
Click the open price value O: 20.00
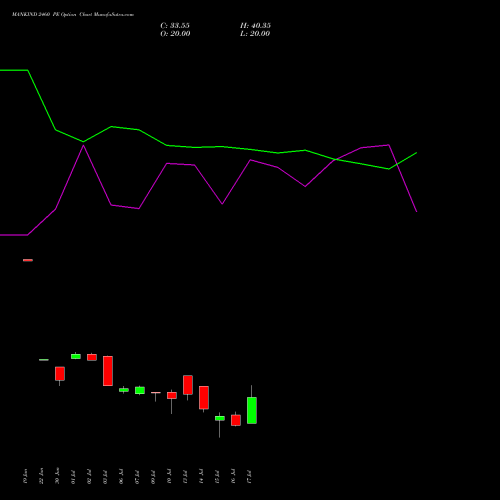[175, 34]
